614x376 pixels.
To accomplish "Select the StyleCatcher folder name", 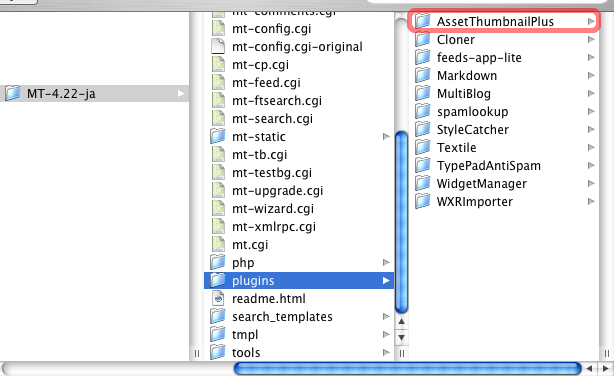I will (x=473, y=130).
